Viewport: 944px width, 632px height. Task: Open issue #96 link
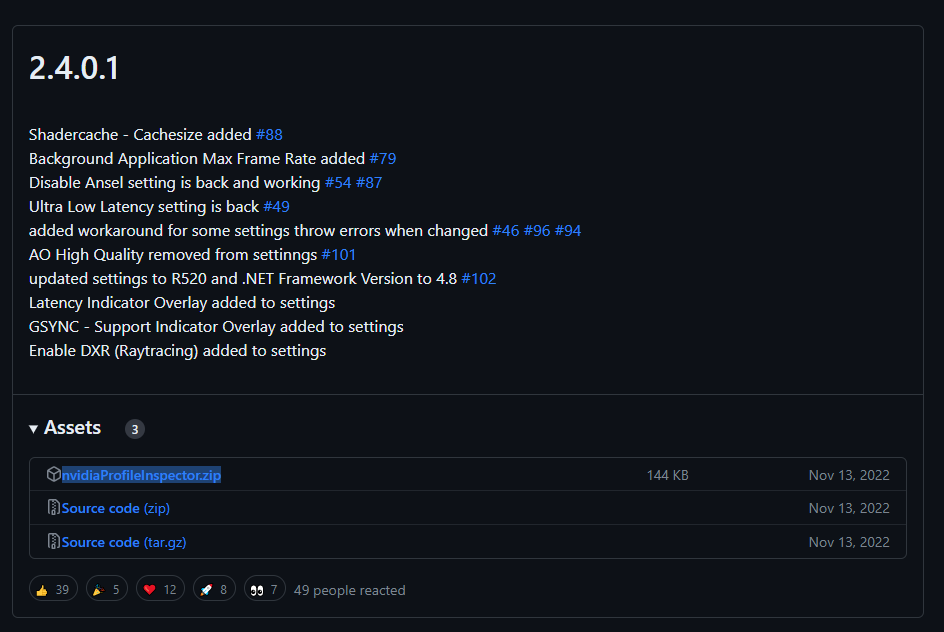tap(537, 231)
